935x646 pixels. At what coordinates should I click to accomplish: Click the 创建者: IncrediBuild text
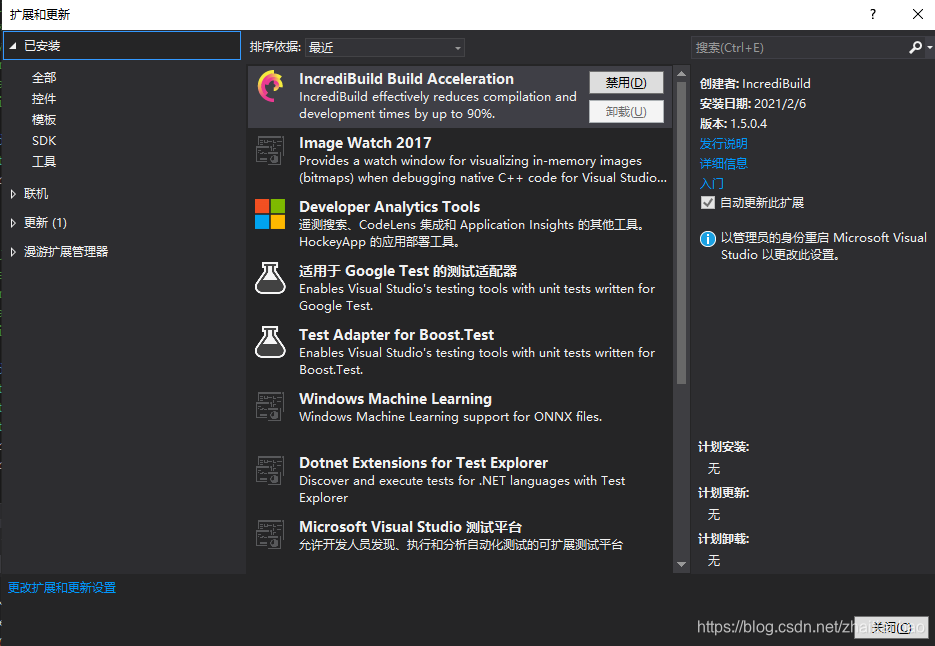tap(755, 84)
